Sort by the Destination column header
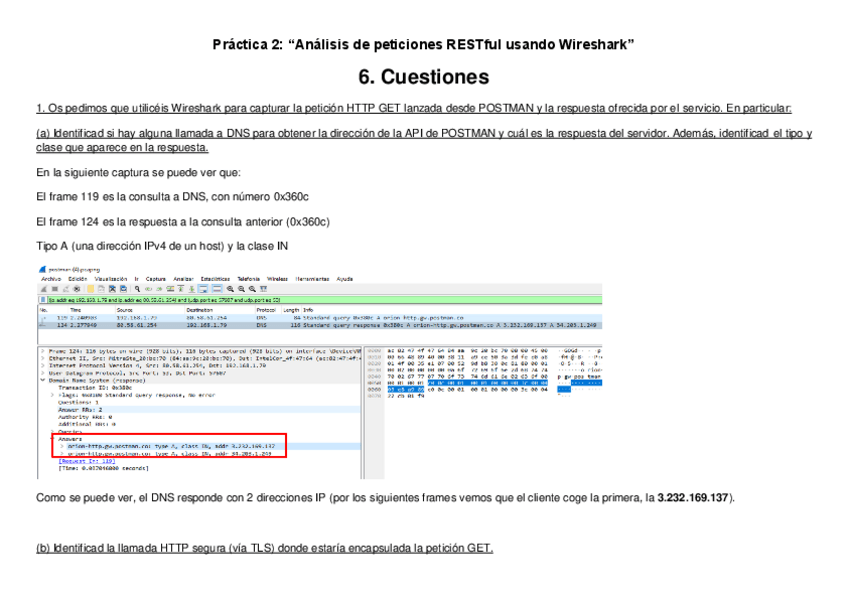 (200, 310)
